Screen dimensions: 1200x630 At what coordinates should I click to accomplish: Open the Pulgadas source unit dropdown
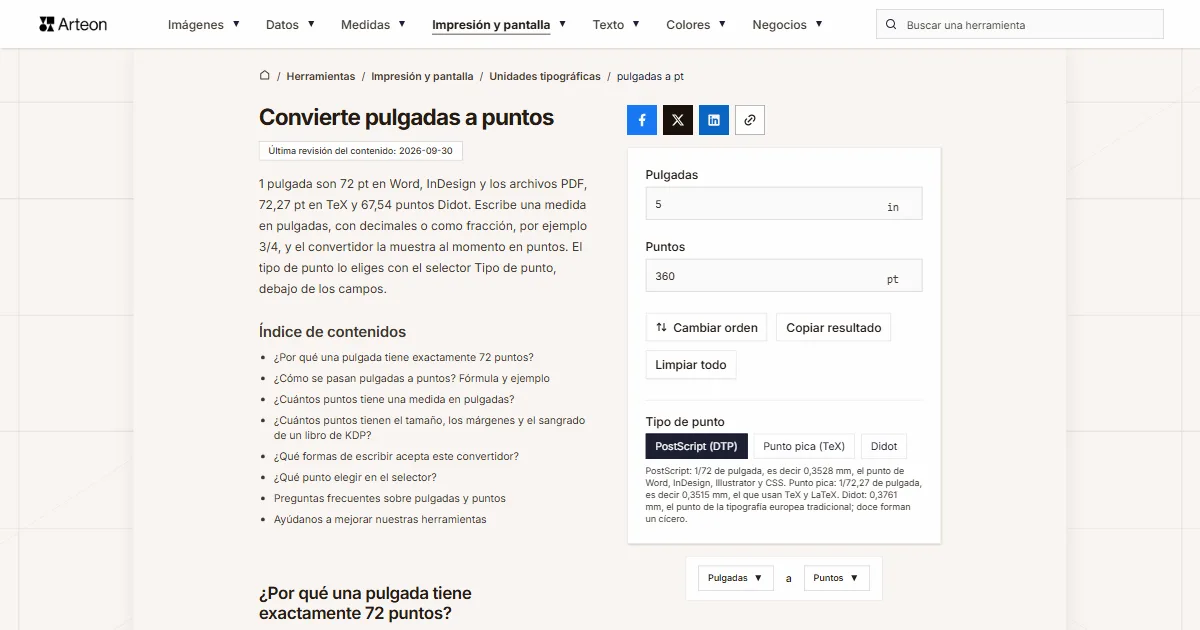[x=735, y=578]
